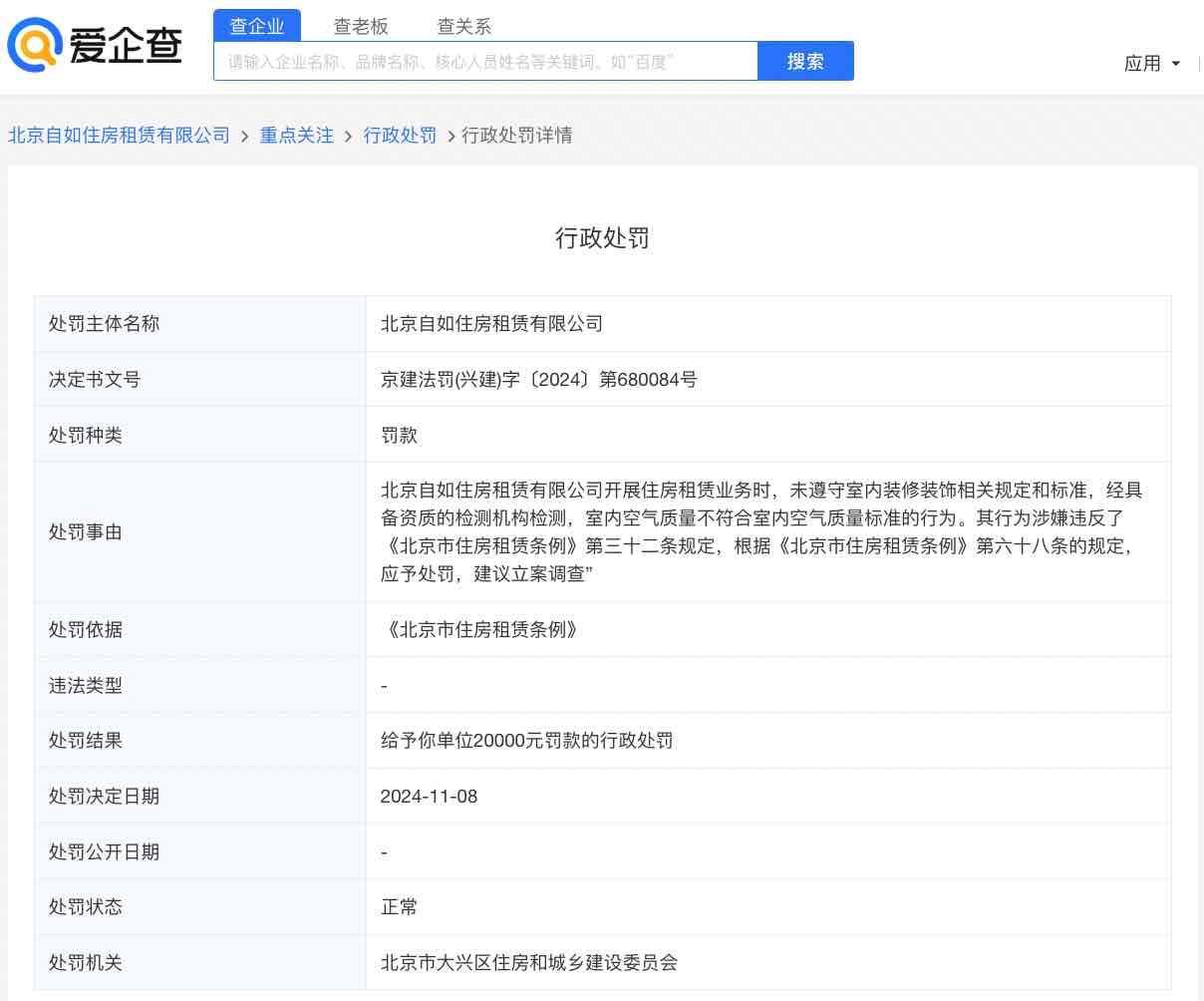1204x1001 pixels.
Task: Click the 处罚决定日期 label
Action: [104, 796]
